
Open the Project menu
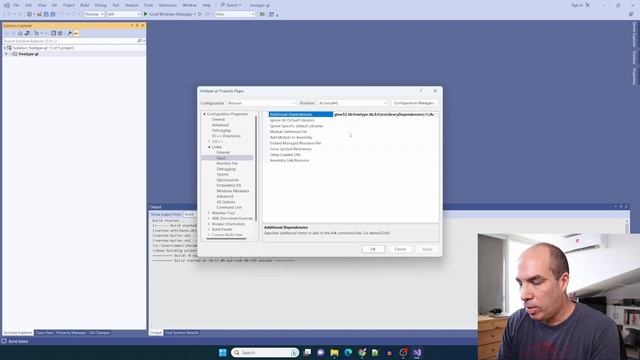[69, 5]
